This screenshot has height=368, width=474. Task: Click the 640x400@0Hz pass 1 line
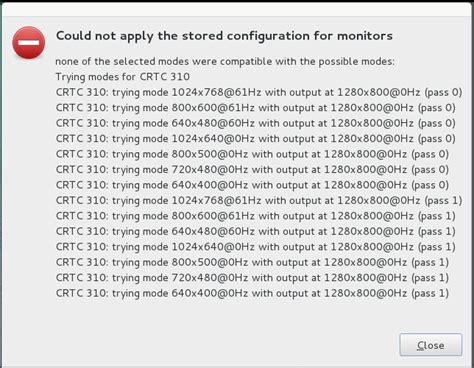[252, 293]
